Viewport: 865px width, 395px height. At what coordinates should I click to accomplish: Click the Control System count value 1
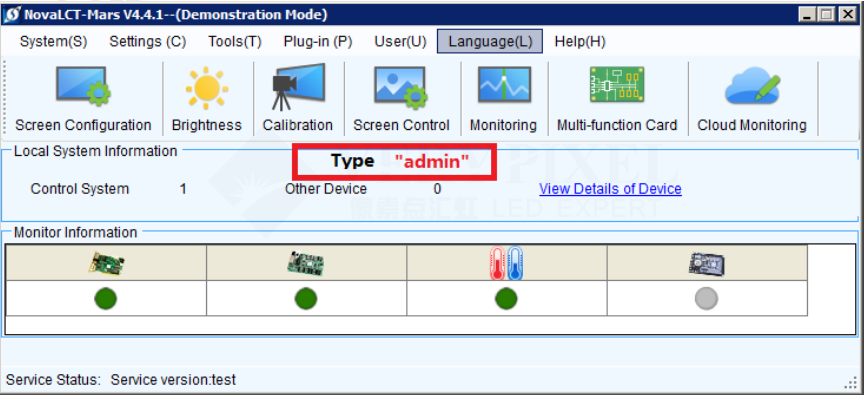(183, 189)
